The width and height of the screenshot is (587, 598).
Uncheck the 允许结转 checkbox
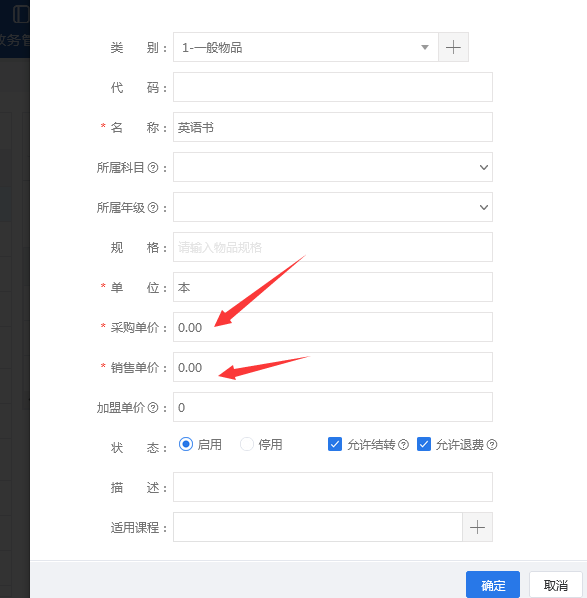point(335,444)
